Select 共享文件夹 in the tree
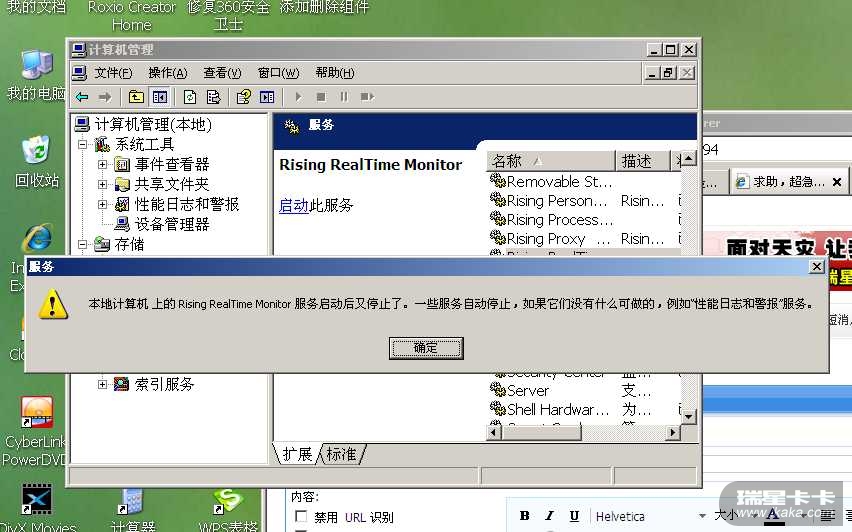Image resolution: width=852 pixels, height=532 pixels. [172, 184]
